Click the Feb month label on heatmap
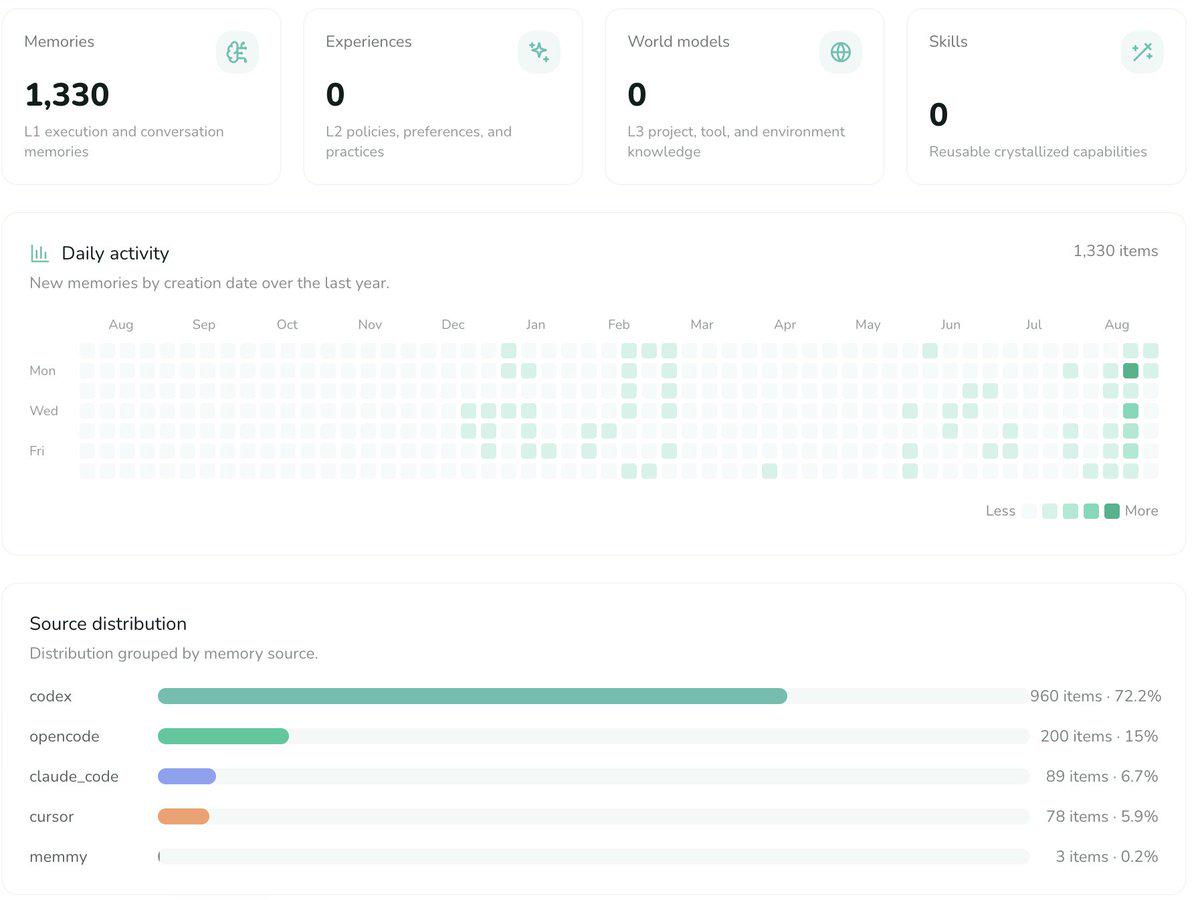 click(619, 325)
